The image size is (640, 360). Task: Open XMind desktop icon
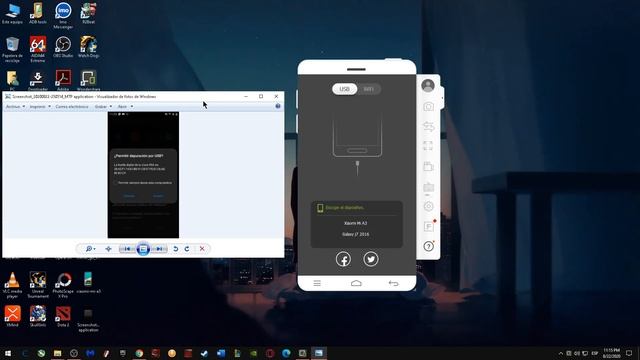click(x=12, y=316)
